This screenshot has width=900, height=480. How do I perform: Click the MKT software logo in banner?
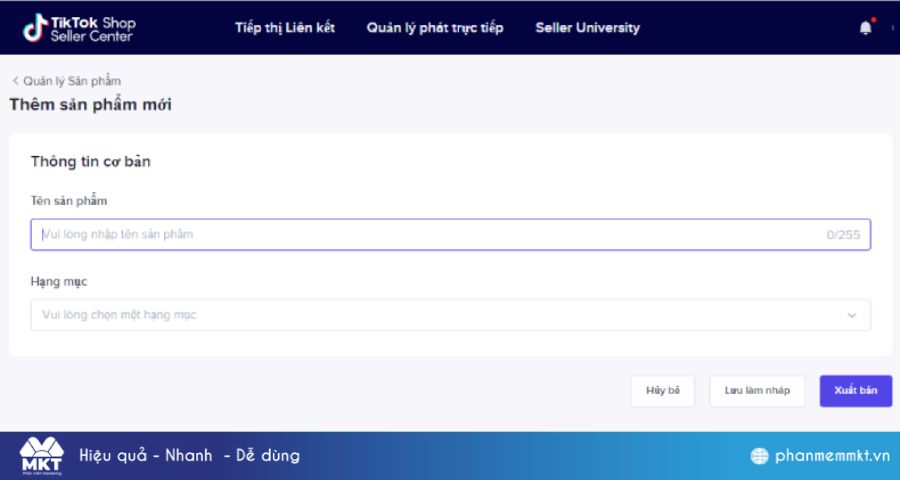(x=41, y=456)
